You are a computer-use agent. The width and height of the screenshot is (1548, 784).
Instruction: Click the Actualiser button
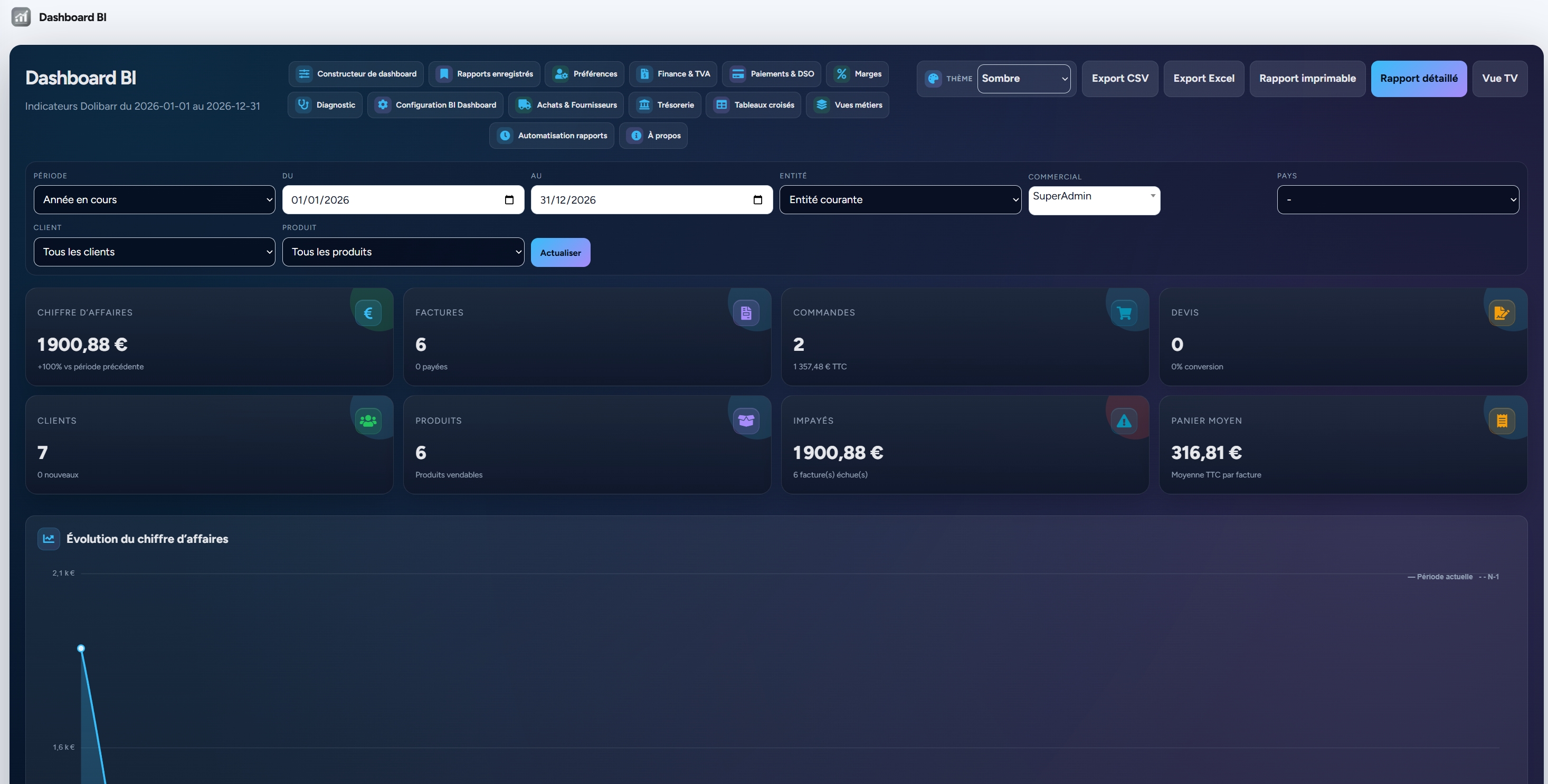560,252
